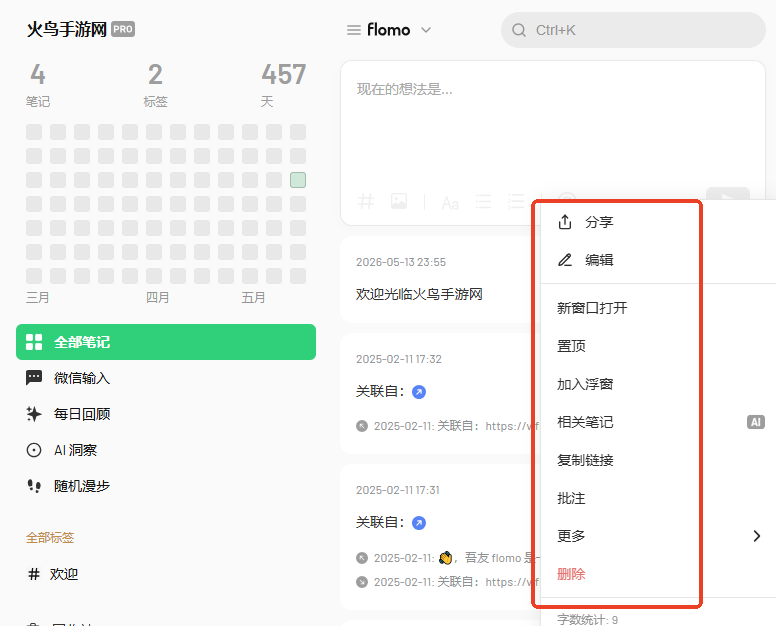The image size is (776, 626).
Task: Click the grid icon beside 全部笔记
Action: [34, 342]
